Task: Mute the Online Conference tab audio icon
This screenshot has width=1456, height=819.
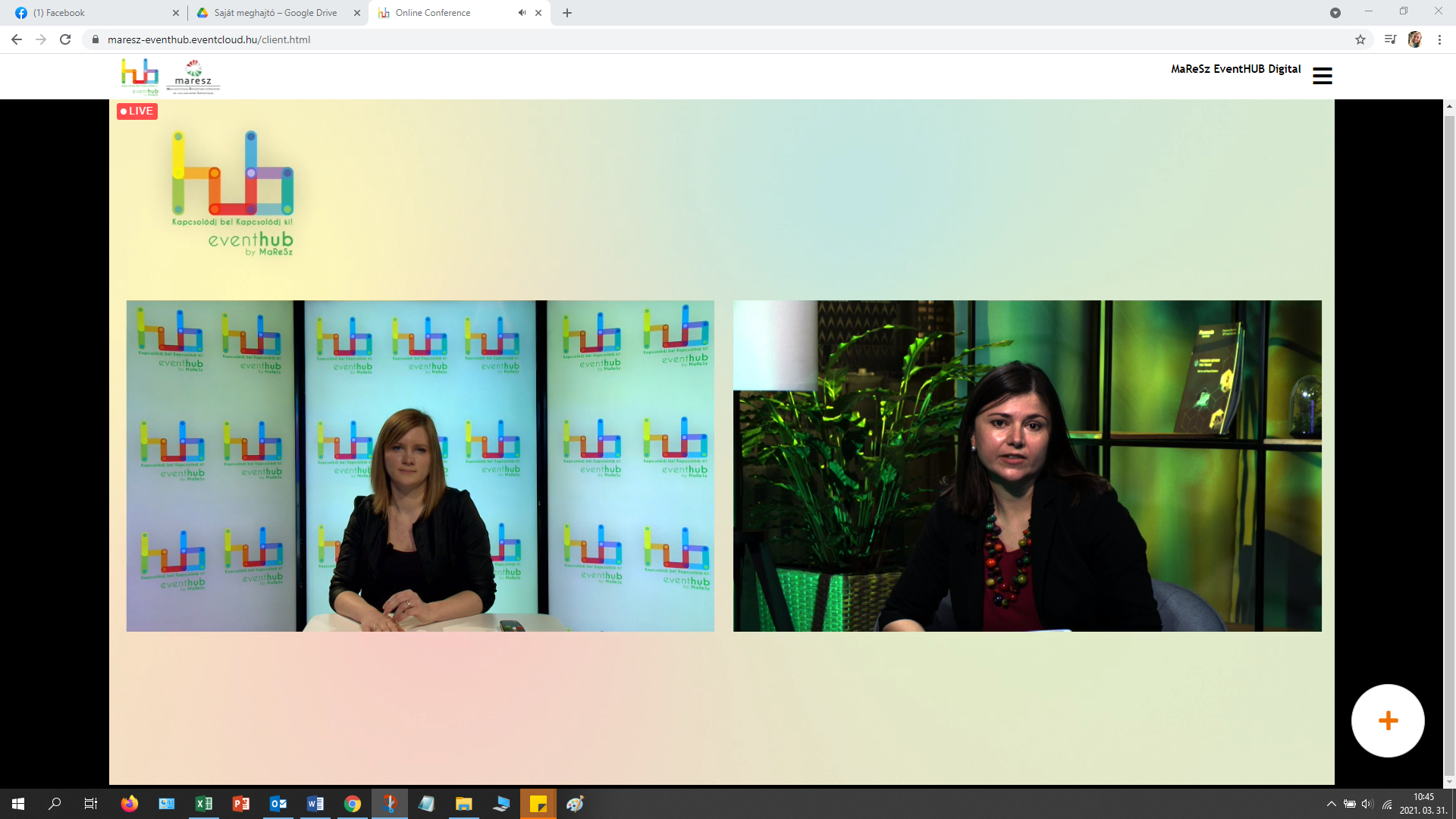Action: pyautogui.click(x=522, y=13)
